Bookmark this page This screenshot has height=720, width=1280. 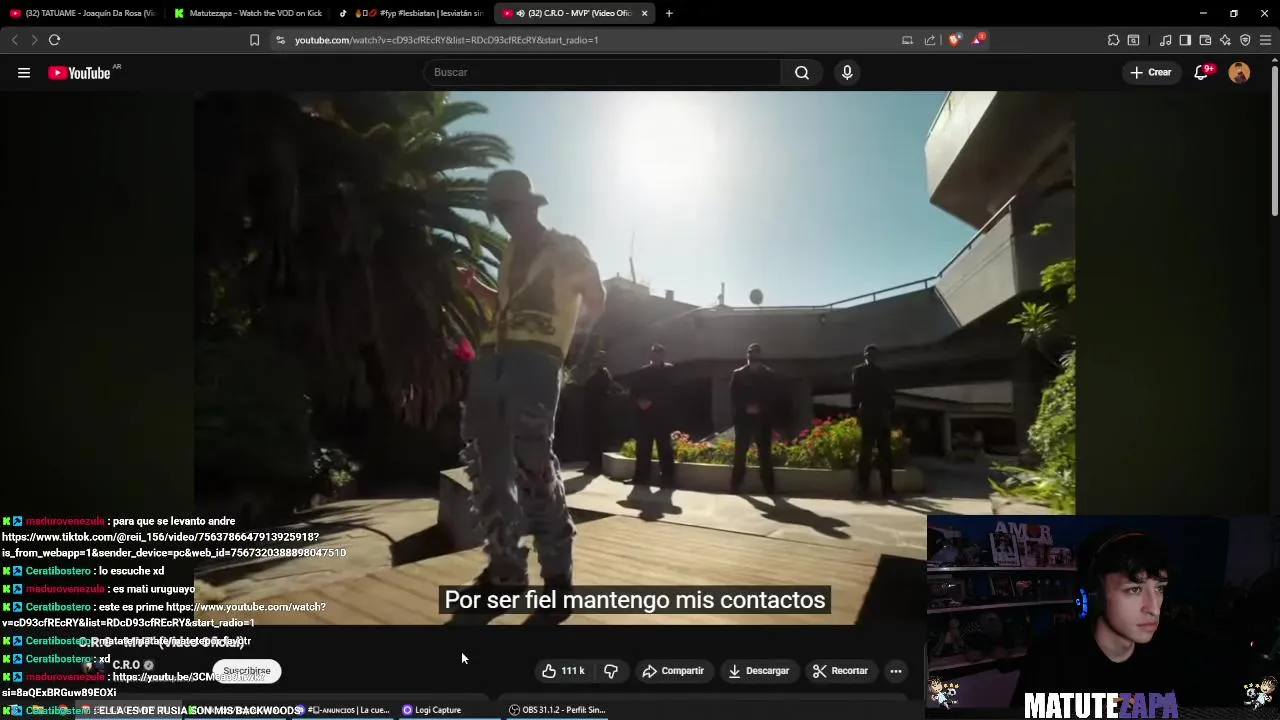[x=254, y=40]
